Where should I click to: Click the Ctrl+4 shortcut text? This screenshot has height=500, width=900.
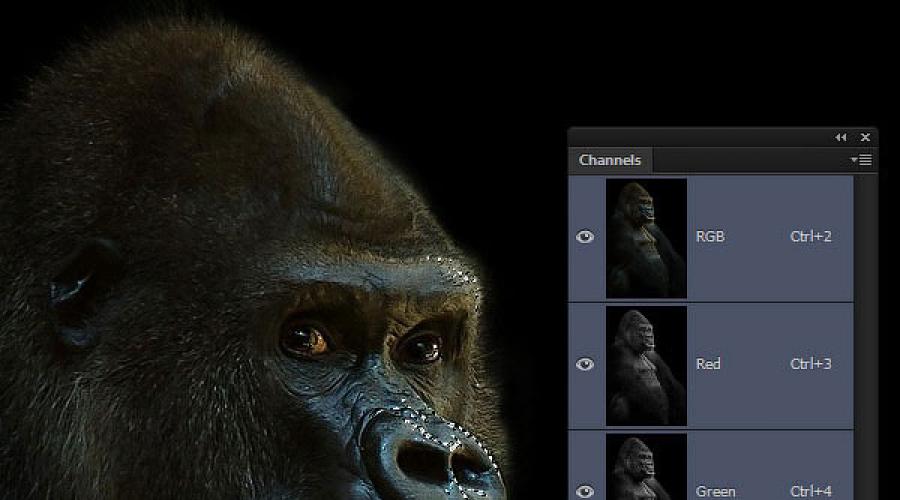[810, 491]
